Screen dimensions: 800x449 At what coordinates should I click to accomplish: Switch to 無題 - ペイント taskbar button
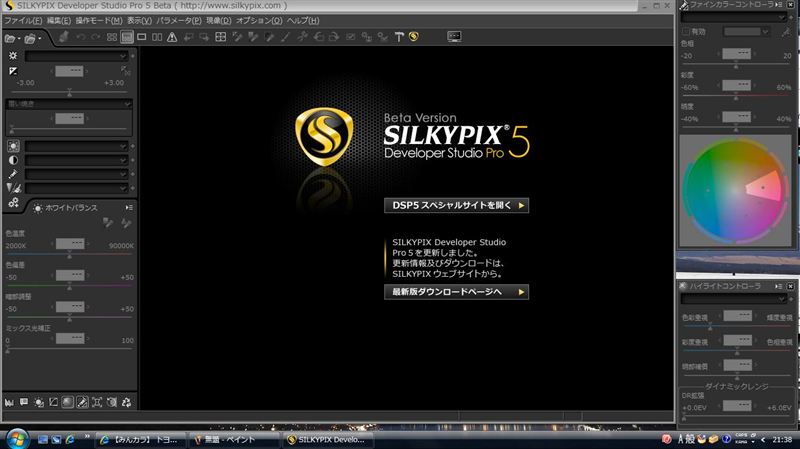click(234, 439)
